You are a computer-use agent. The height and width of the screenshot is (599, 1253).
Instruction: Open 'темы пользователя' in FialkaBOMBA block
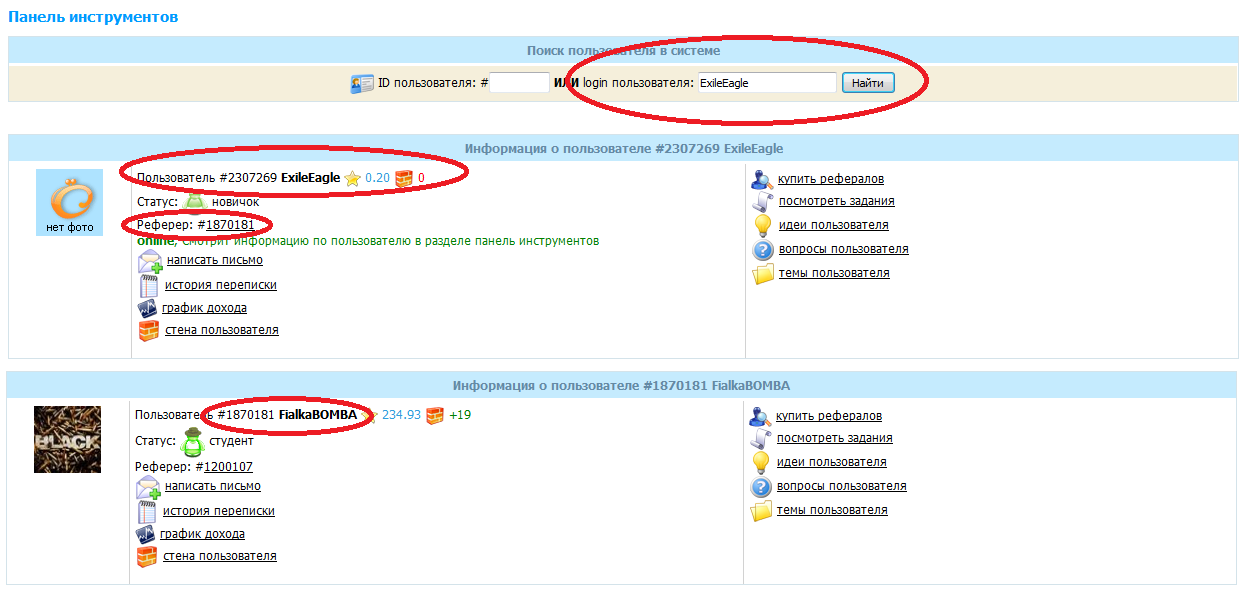[832, 510]
